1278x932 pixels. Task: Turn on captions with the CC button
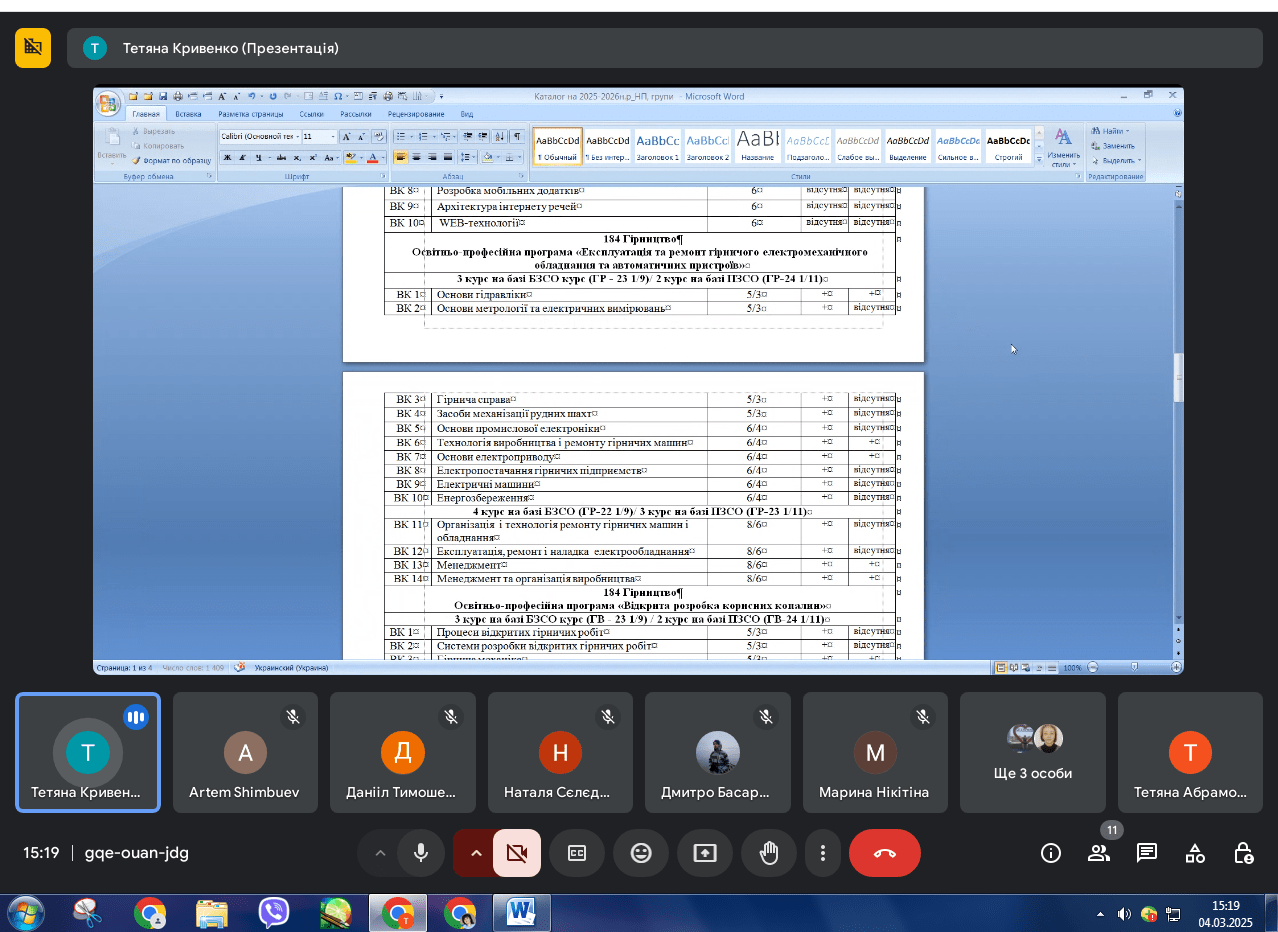577,853
